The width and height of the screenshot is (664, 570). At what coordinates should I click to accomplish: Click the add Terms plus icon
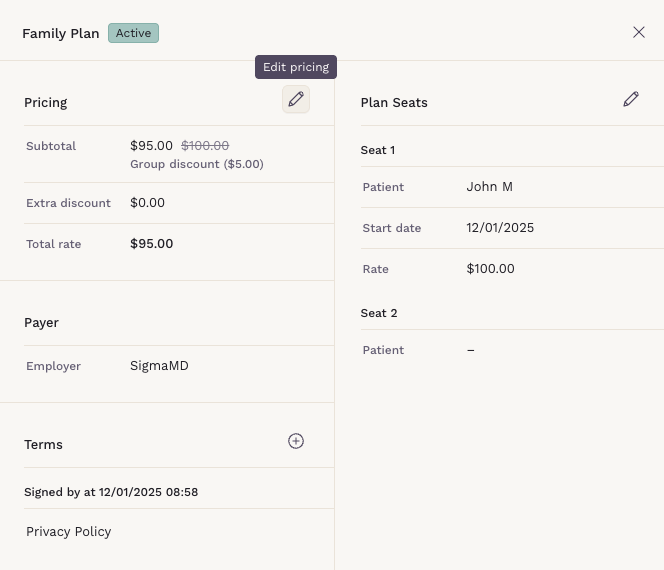(296, 441)
